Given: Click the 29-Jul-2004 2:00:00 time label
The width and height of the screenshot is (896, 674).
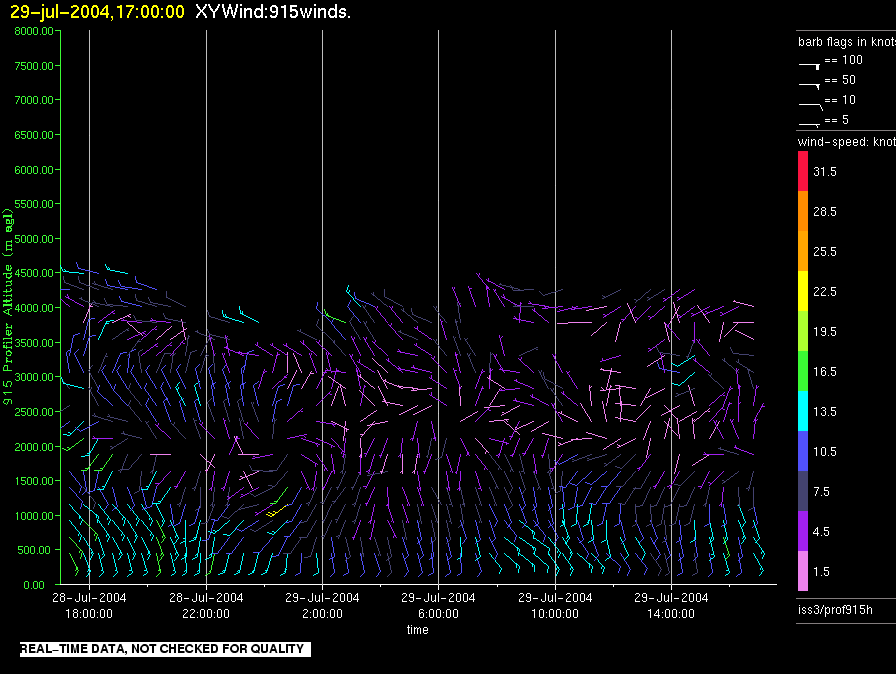Looking at the screenshot, I should [322, 605].
